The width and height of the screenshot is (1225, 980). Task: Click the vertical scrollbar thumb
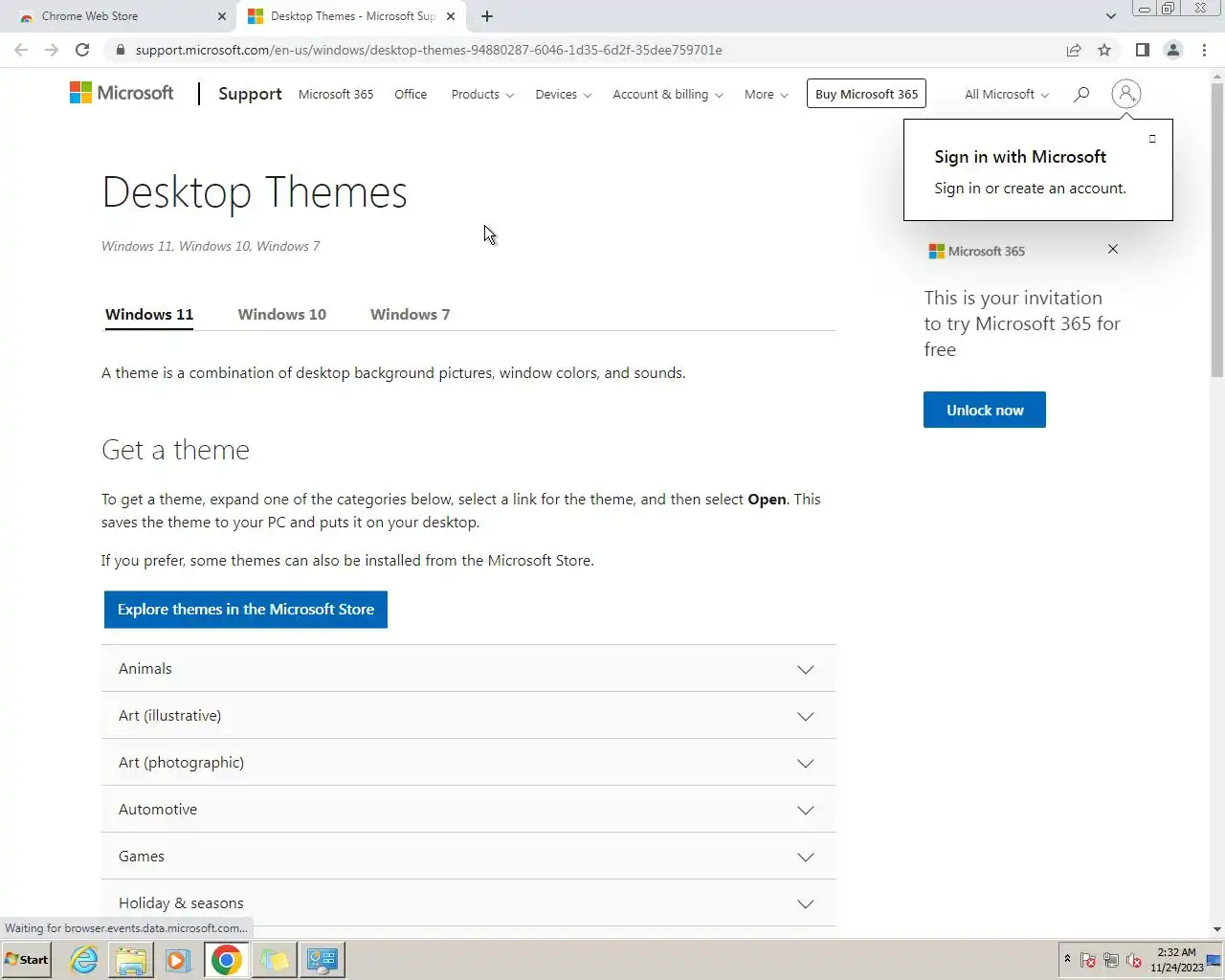point(1217,230)
